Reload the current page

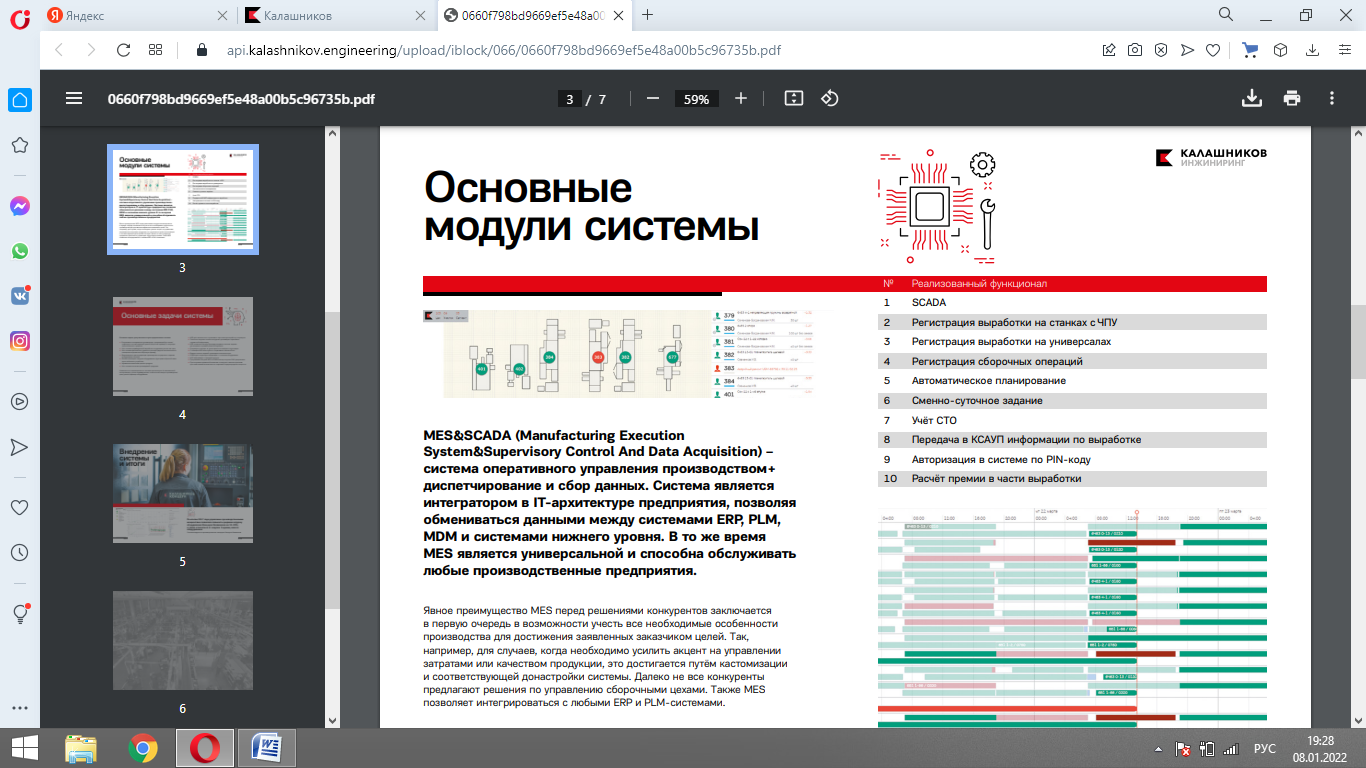124,50
